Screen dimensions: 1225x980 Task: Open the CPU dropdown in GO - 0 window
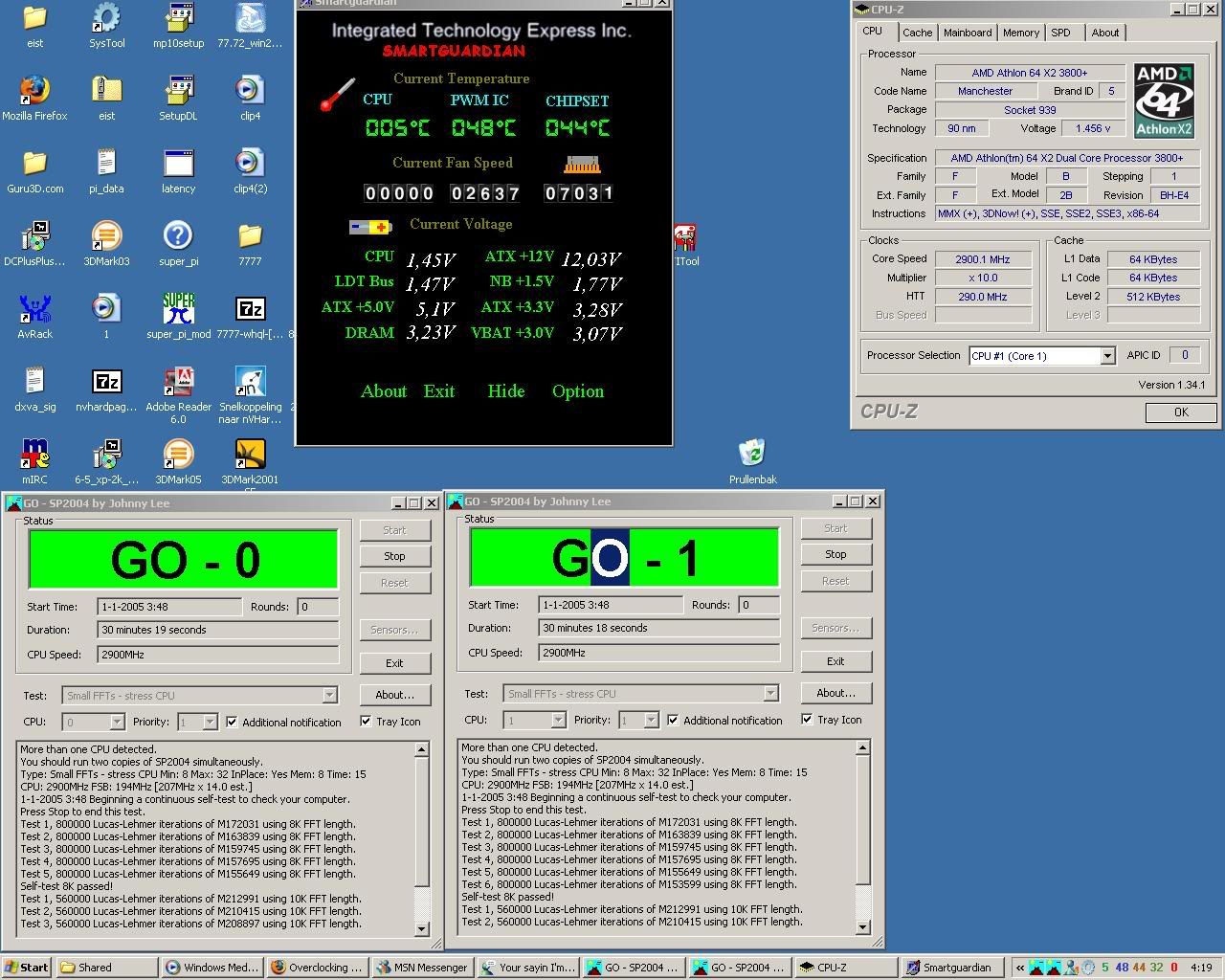click(x=117, y=722)
